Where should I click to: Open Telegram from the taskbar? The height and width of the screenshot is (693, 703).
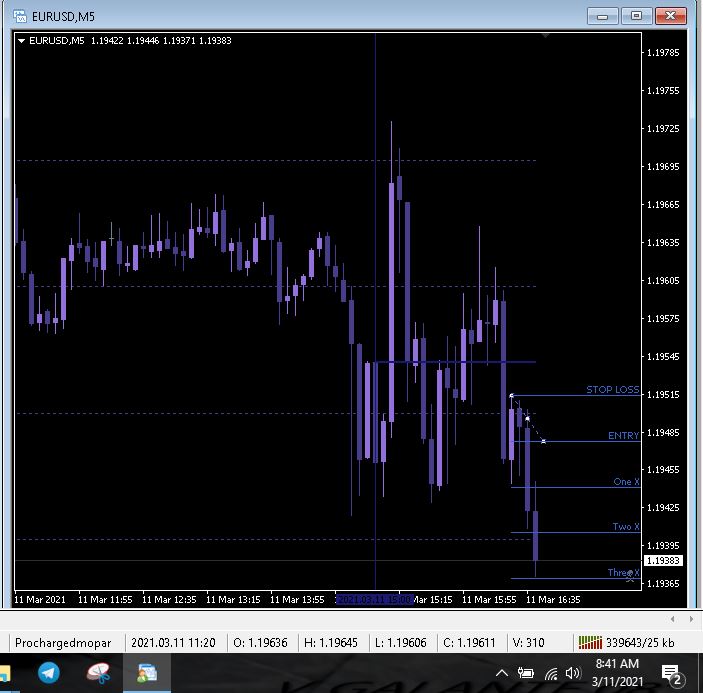coord(48,673)
